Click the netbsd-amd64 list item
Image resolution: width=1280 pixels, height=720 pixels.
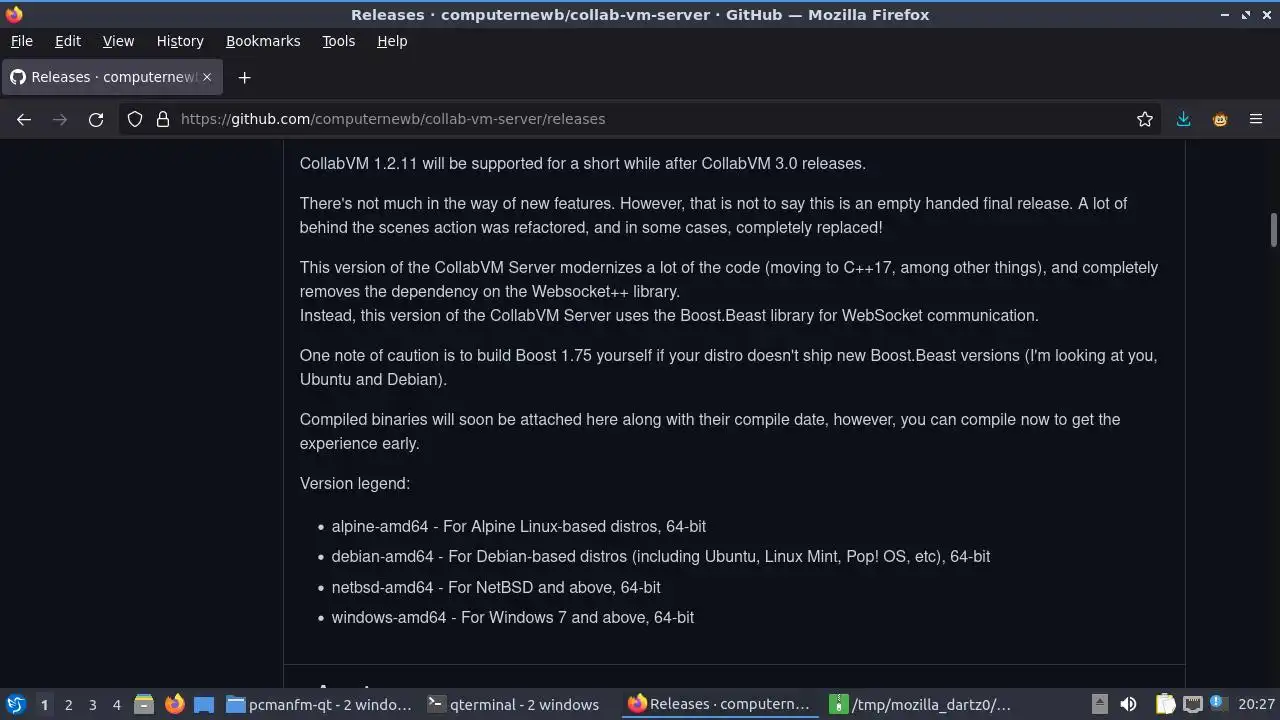click(x=496, y=587)
